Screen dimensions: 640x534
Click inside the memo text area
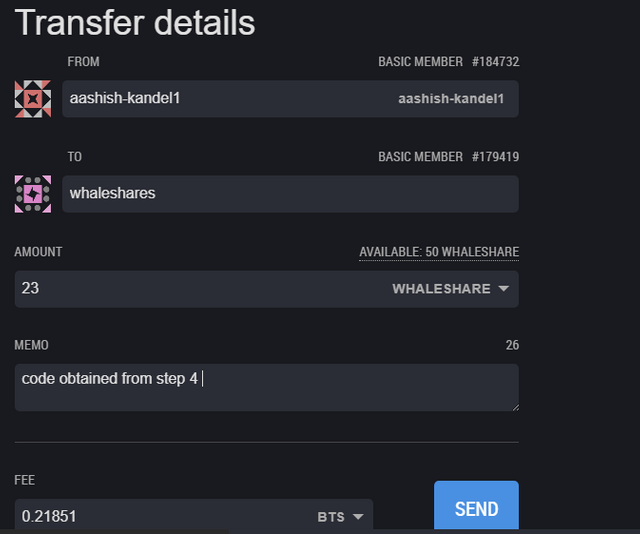click(x=267, y=387)
